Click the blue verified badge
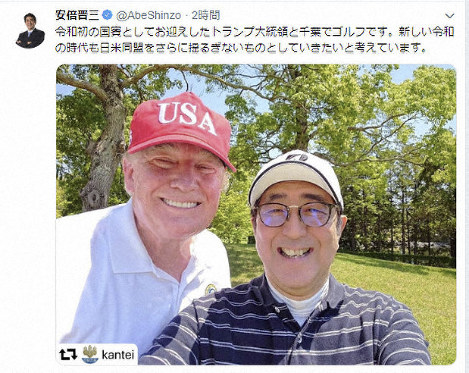The height and width of the screenshot is (373, 469). pyautogui.click(x=107, y=15)
